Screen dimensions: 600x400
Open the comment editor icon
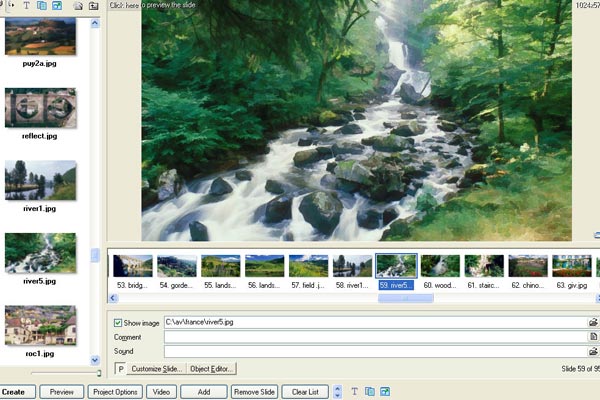pos(593,338)
